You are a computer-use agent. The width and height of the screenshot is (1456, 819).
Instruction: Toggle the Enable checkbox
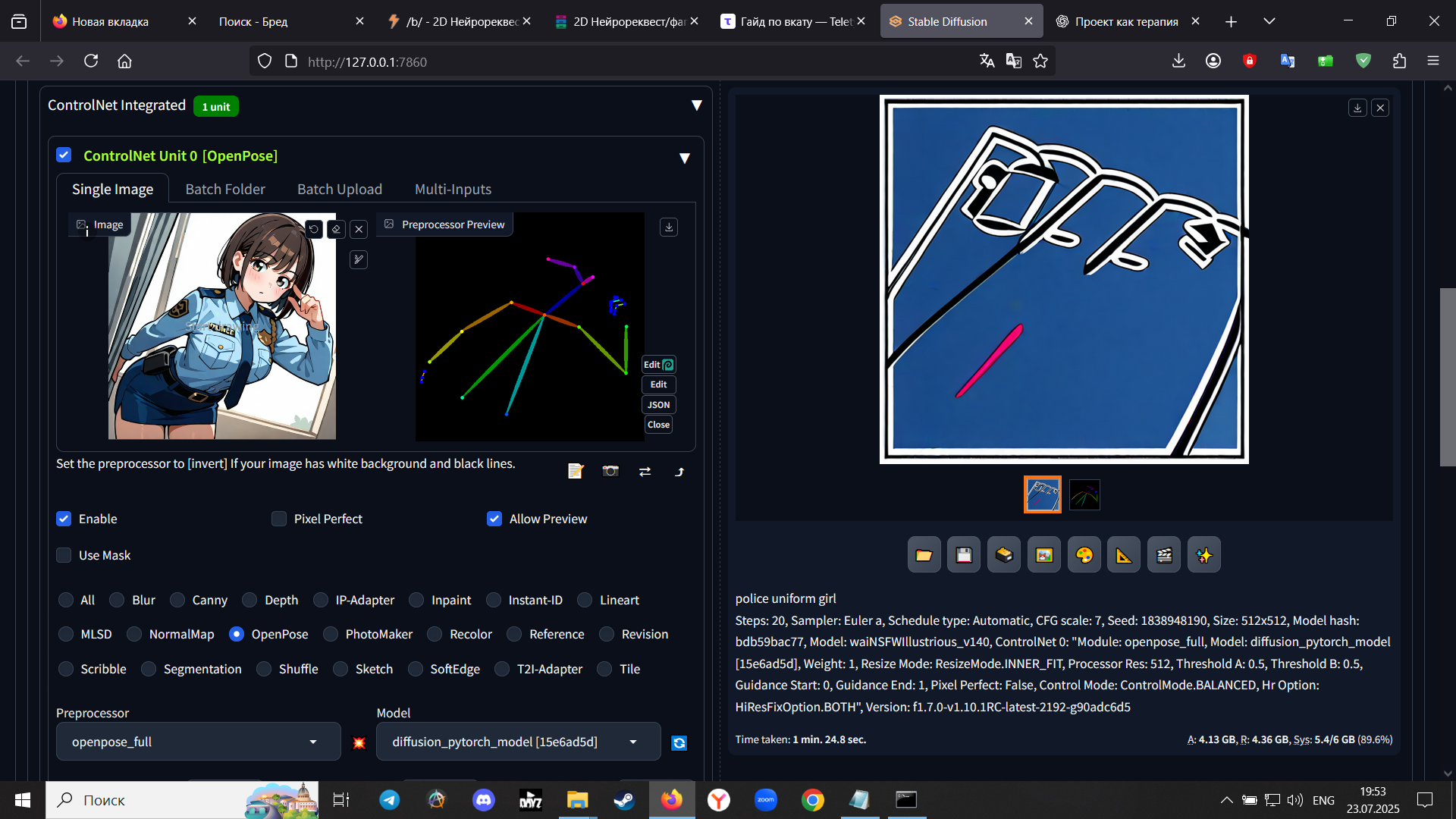pos(64,519)
